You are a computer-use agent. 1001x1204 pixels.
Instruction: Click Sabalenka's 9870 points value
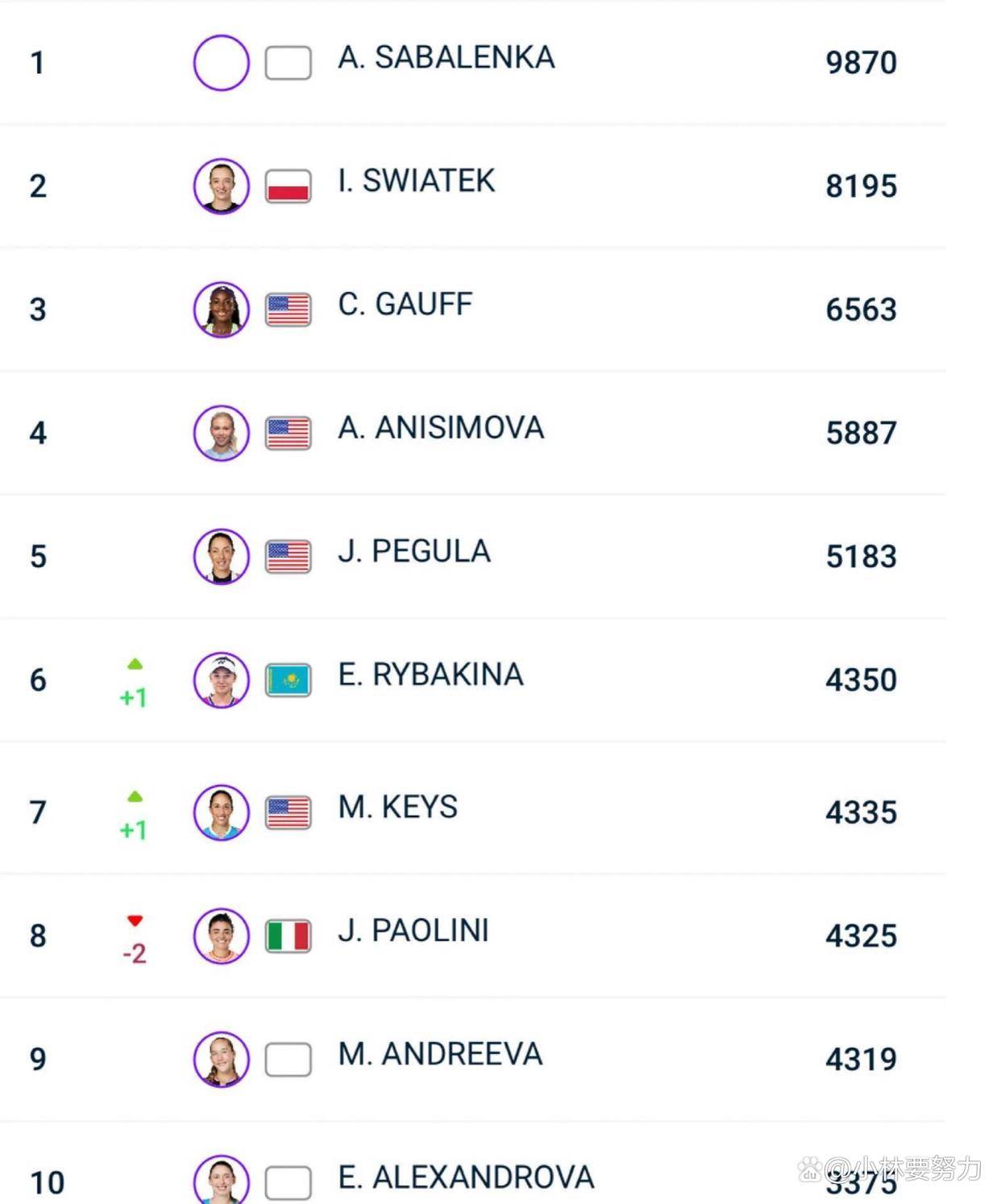pos(861,63)
